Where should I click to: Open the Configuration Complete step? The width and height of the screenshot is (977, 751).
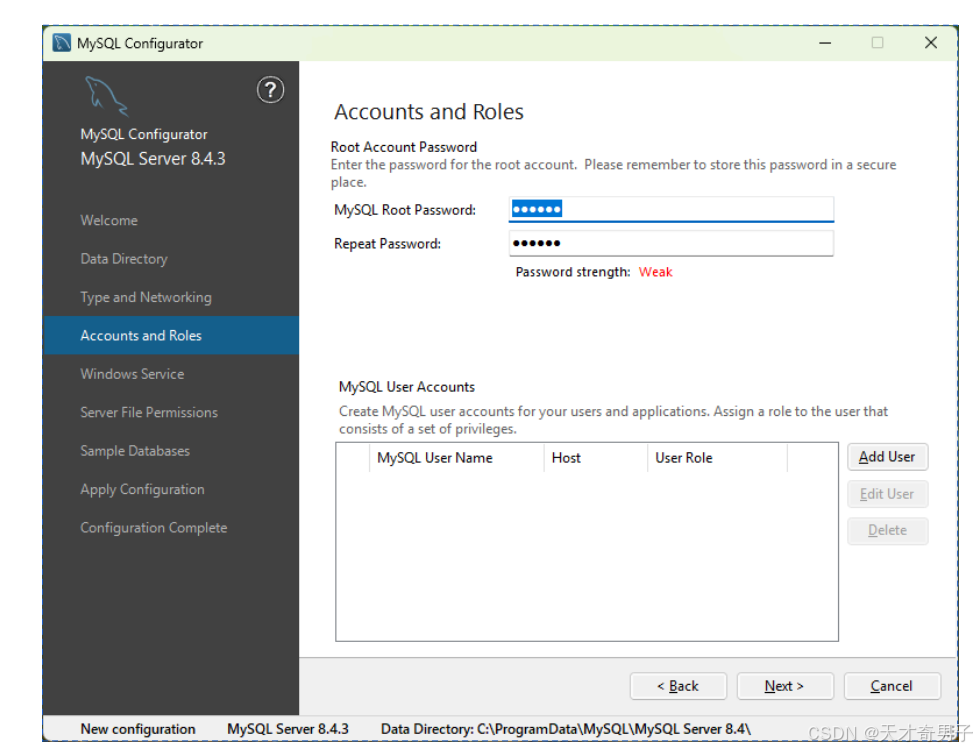[153, 527]
